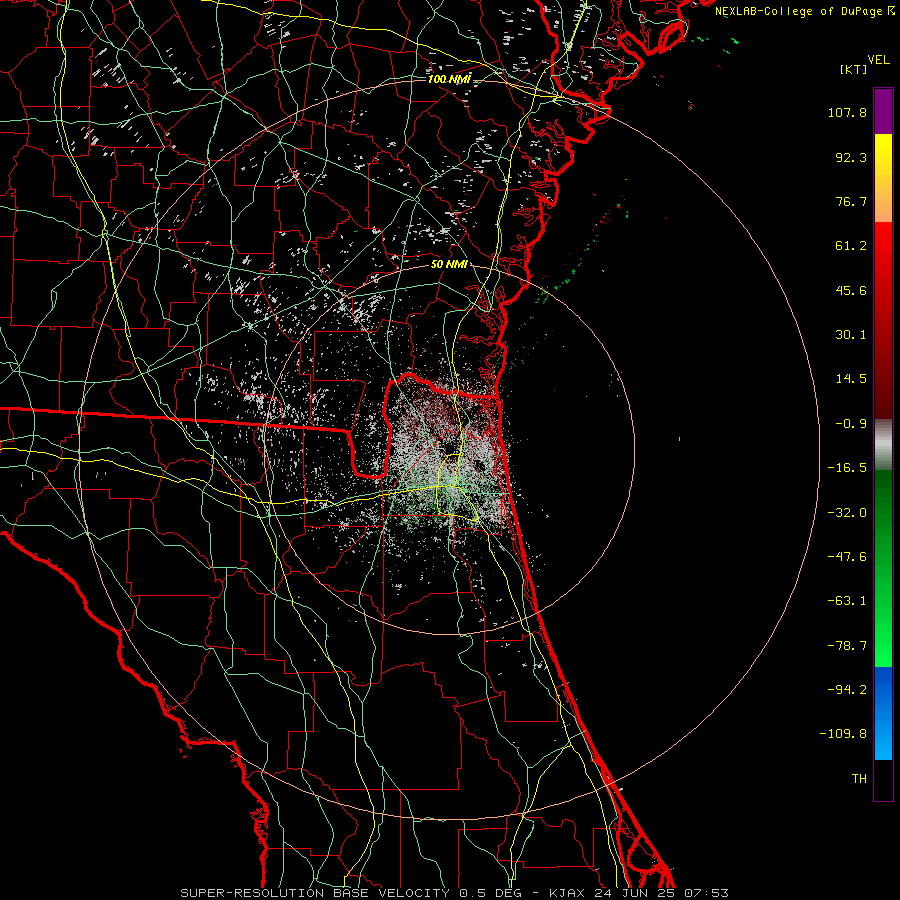Select the -16.5 velocity scale value
This screenshot has height=900, width=900.
847,468
